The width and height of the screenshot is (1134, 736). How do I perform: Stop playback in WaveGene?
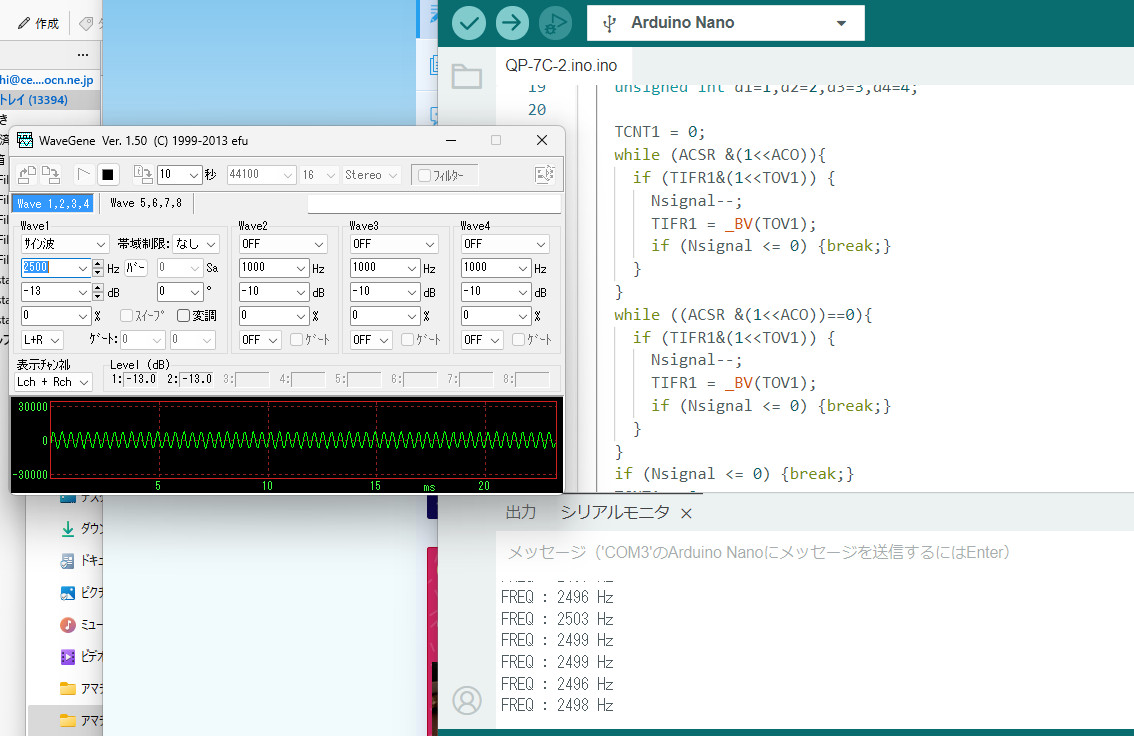click(x=107, y=174)
